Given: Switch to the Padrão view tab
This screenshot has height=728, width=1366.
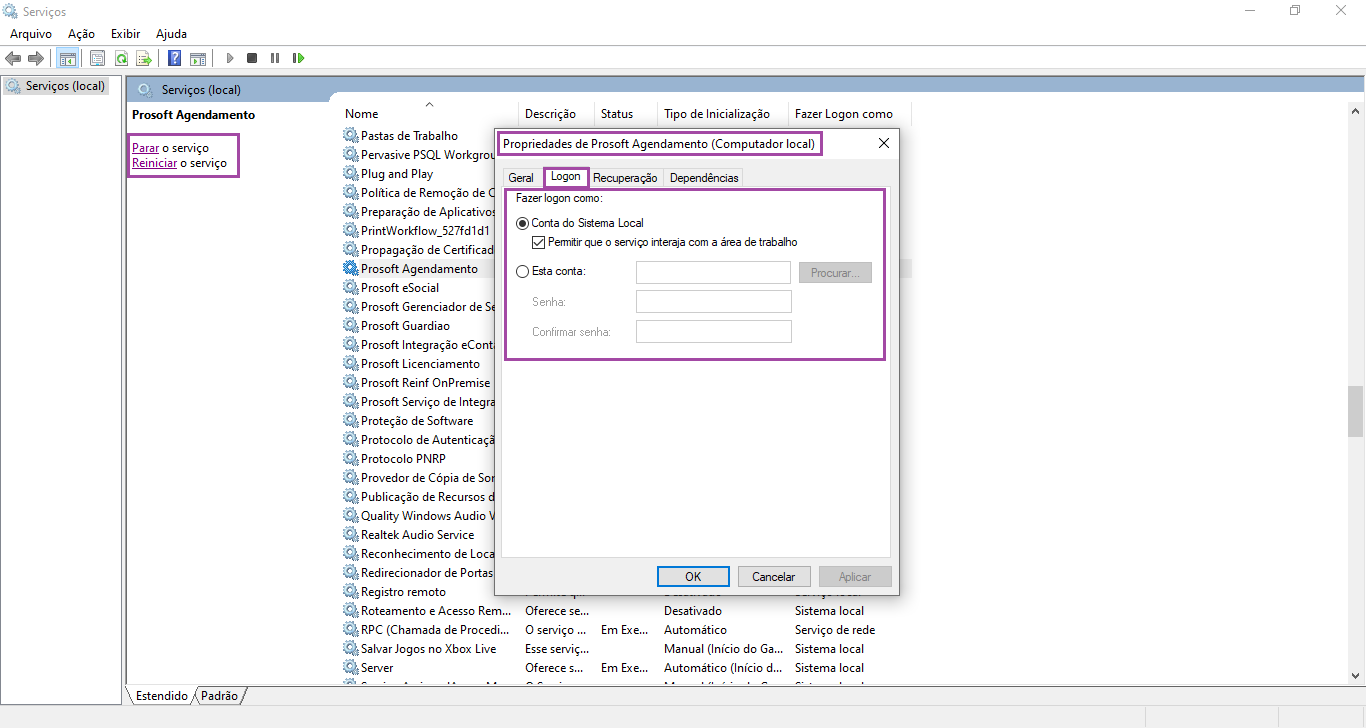Looking at the screenshot, I should coord(220,695).
